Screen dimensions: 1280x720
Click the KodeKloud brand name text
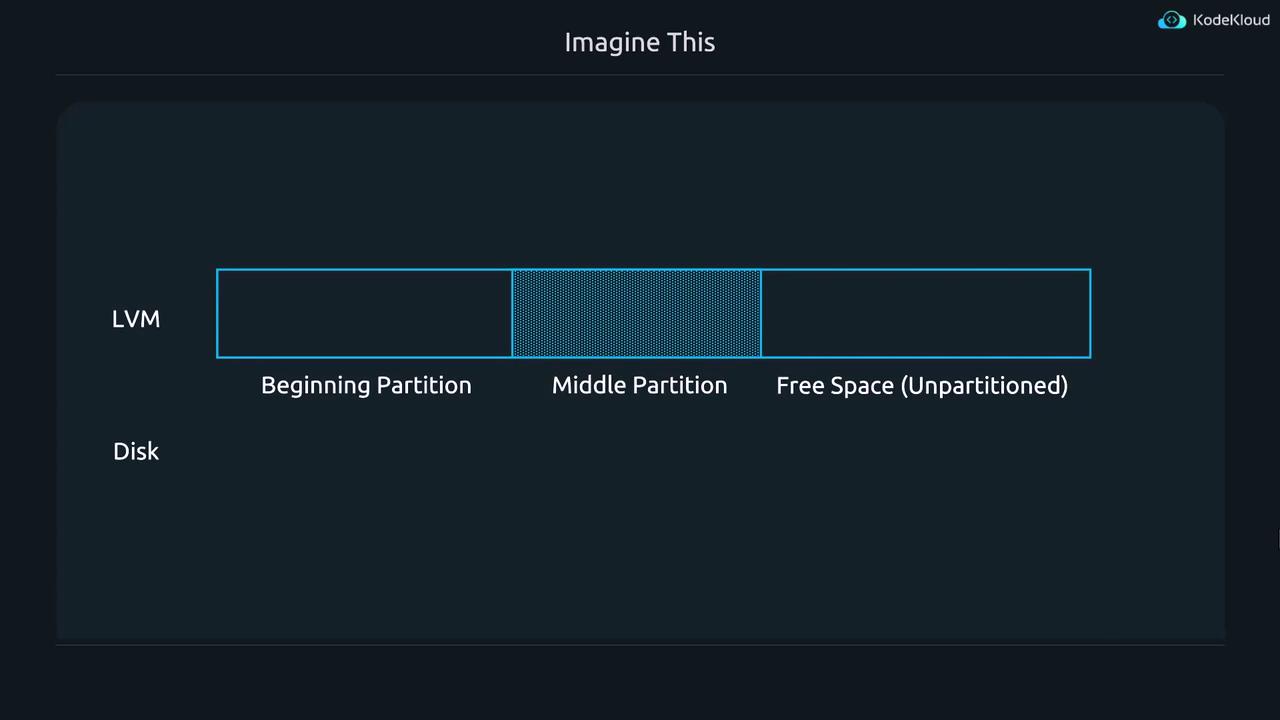[x=1231, y=20]
